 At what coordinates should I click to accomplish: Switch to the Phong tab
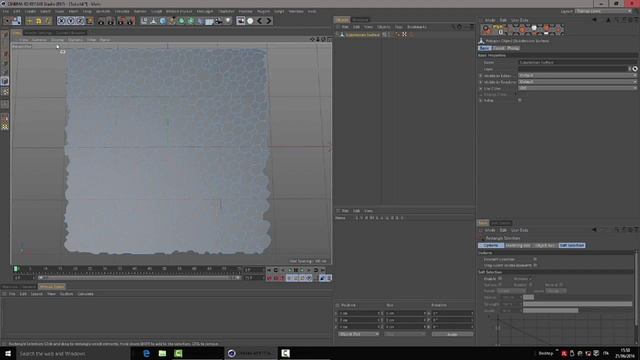pos(513,48)
